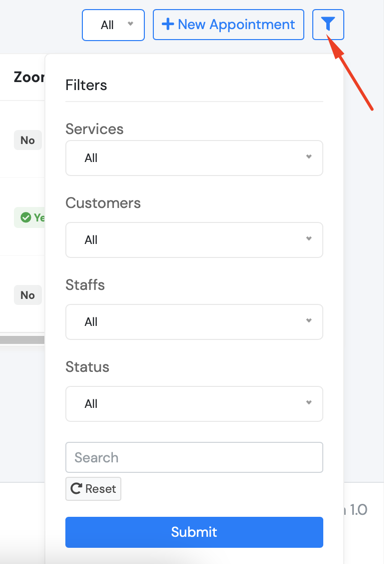Click the Zoom column header
384x564 pixels.
[29, 77]
